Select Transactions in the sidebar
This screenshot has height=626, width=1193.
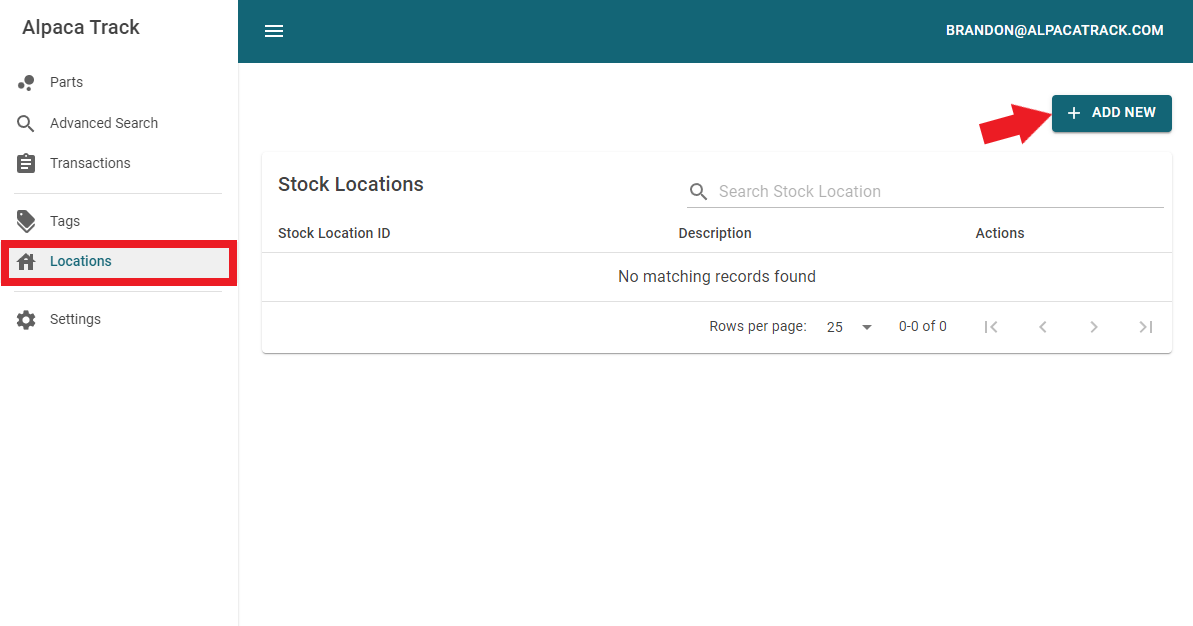point(90,163)
